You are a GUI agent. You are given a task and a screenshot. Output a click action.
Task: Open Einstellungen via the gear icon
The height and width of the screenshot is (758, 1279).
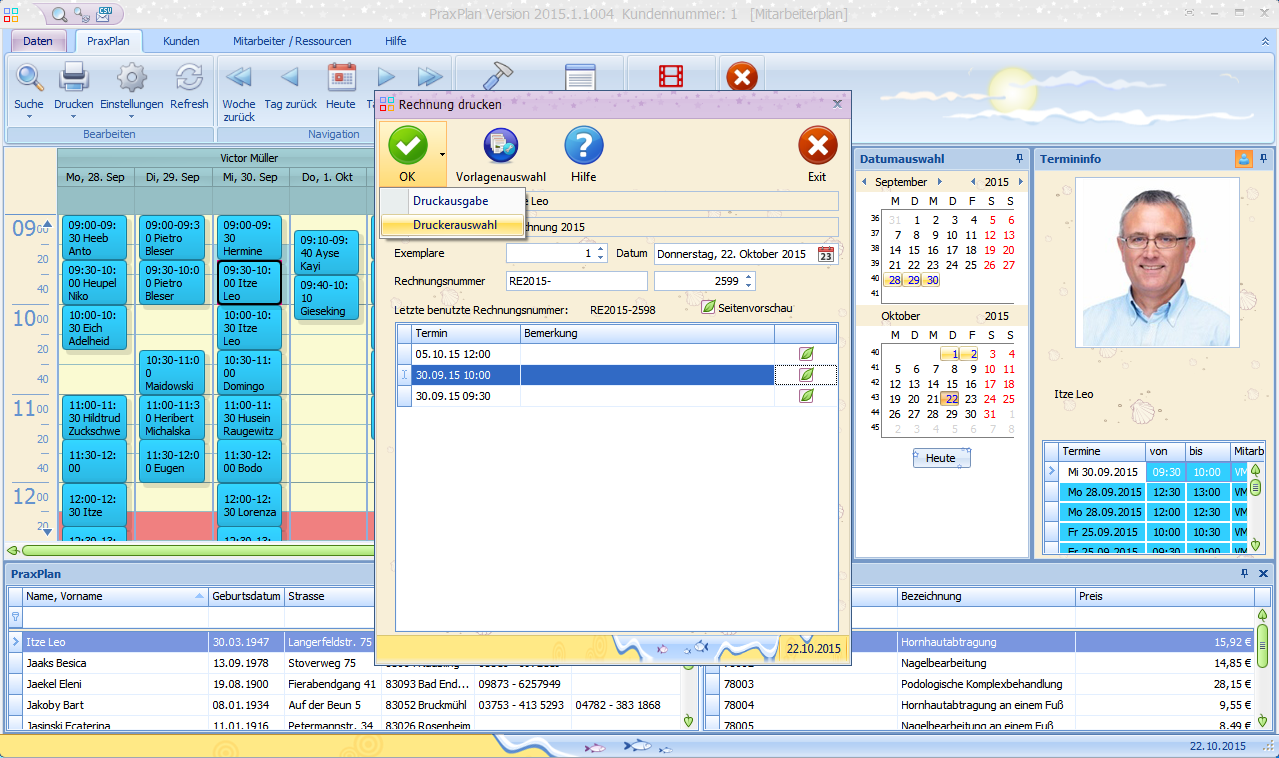(131, 78)
